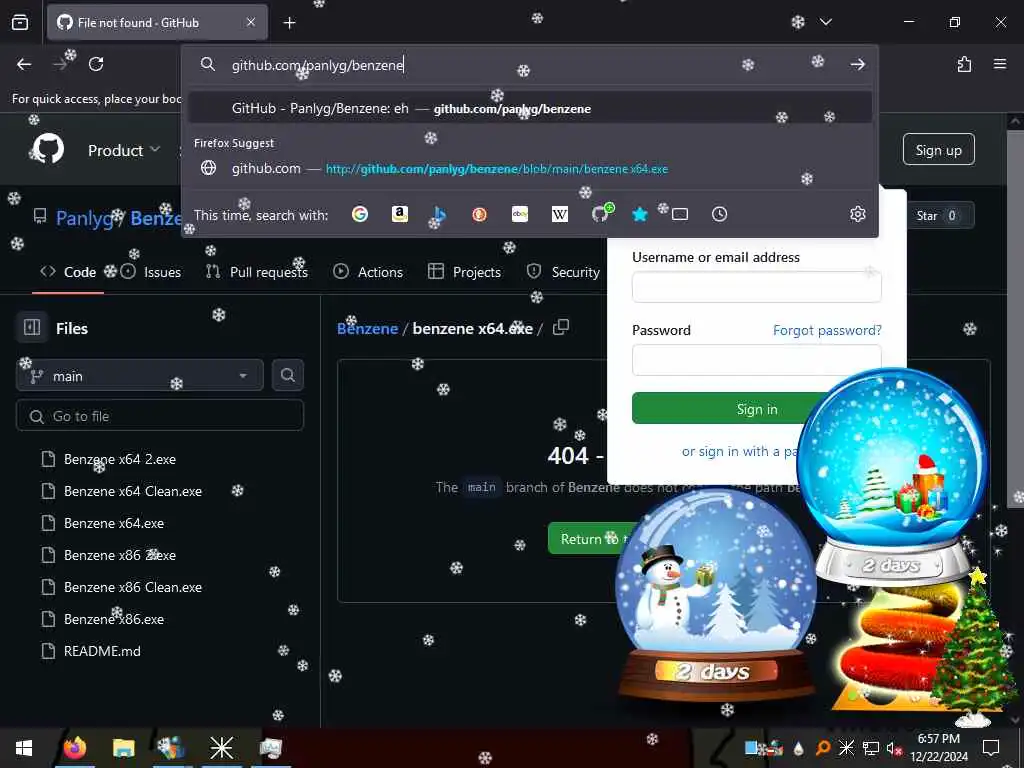Focus the Password field
The height and width of the screenshot is (768, 1024).
[756, 360]
